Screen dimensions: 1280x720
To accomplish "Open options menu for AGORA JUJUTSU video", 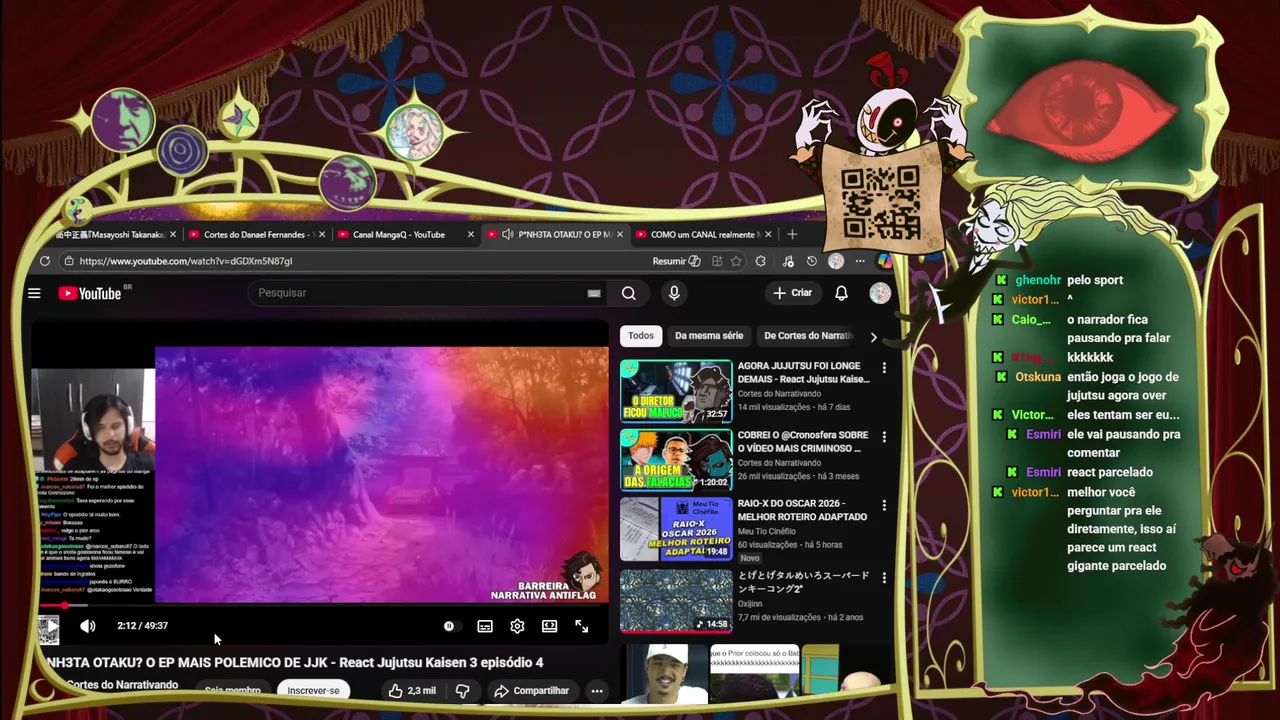I will click(884, 368).
